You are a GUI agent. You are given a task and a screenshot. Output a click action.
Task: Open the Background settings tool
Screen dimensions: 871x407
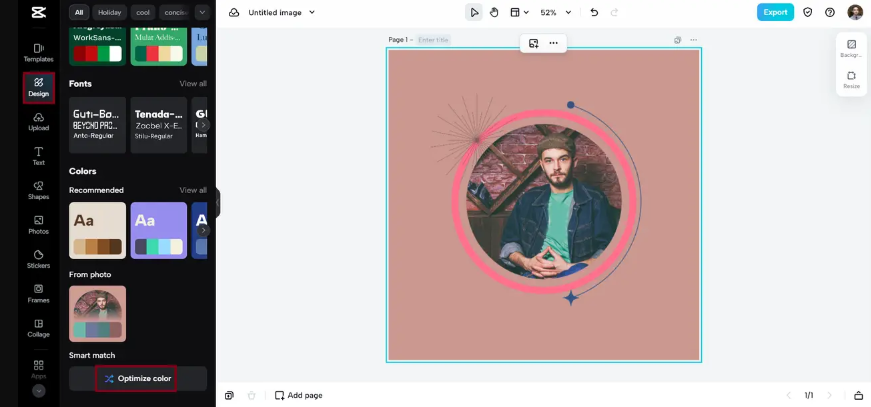851,48
